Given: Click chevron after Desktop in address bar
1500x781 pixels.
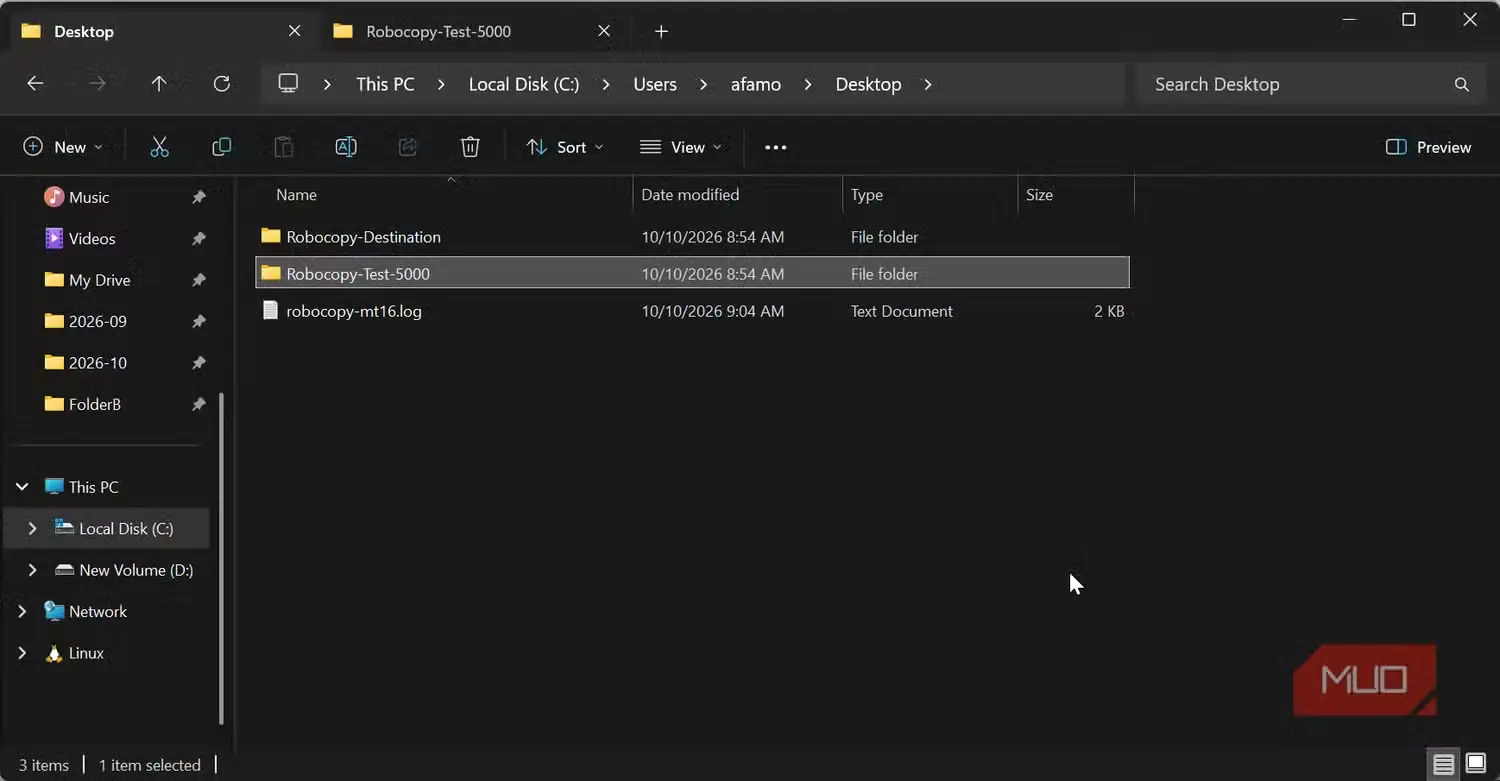Looking at the screenshot, I should coord(928,84).
